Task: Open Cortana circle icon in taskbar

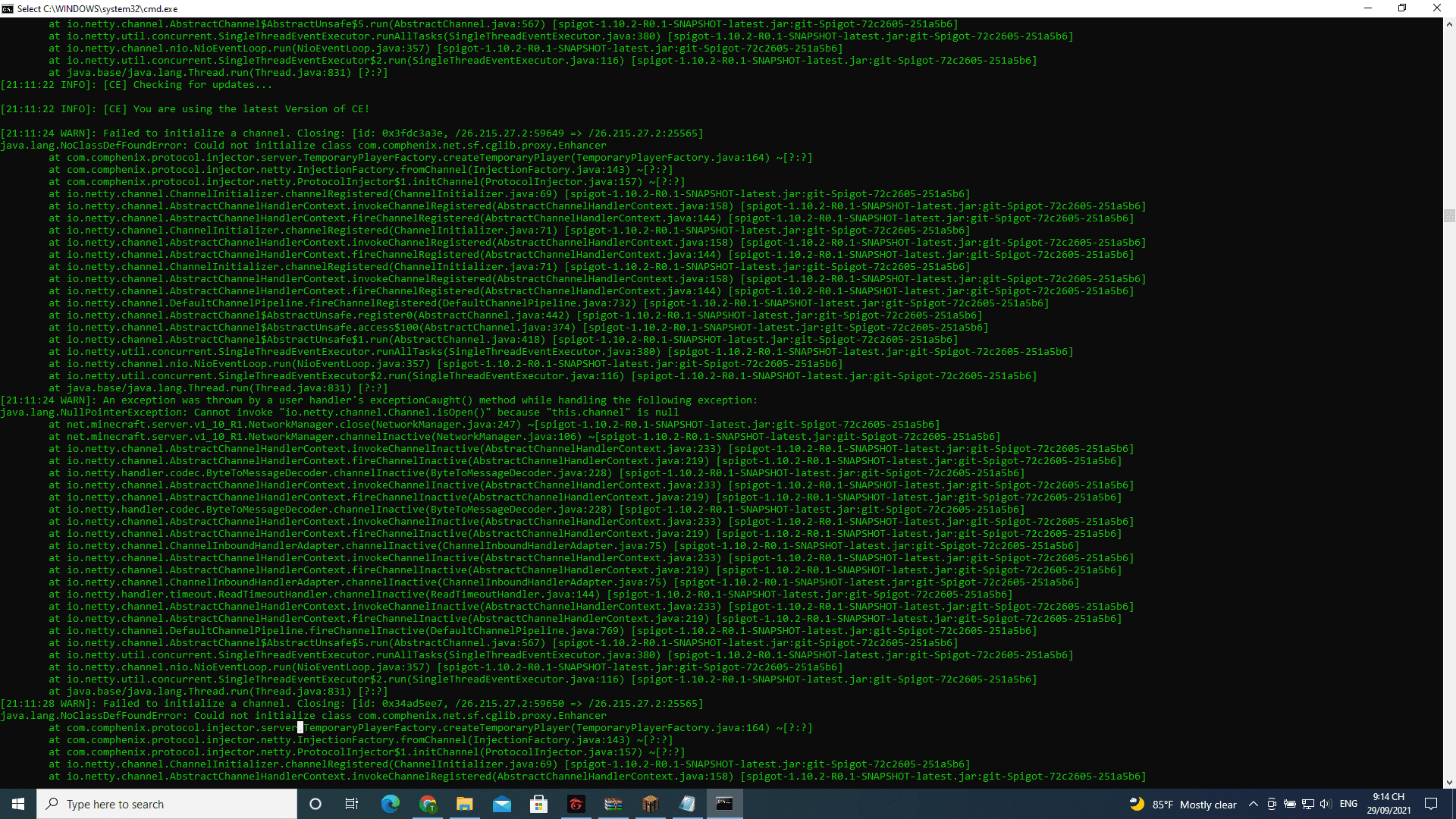Action: click(x=315, y=804)
